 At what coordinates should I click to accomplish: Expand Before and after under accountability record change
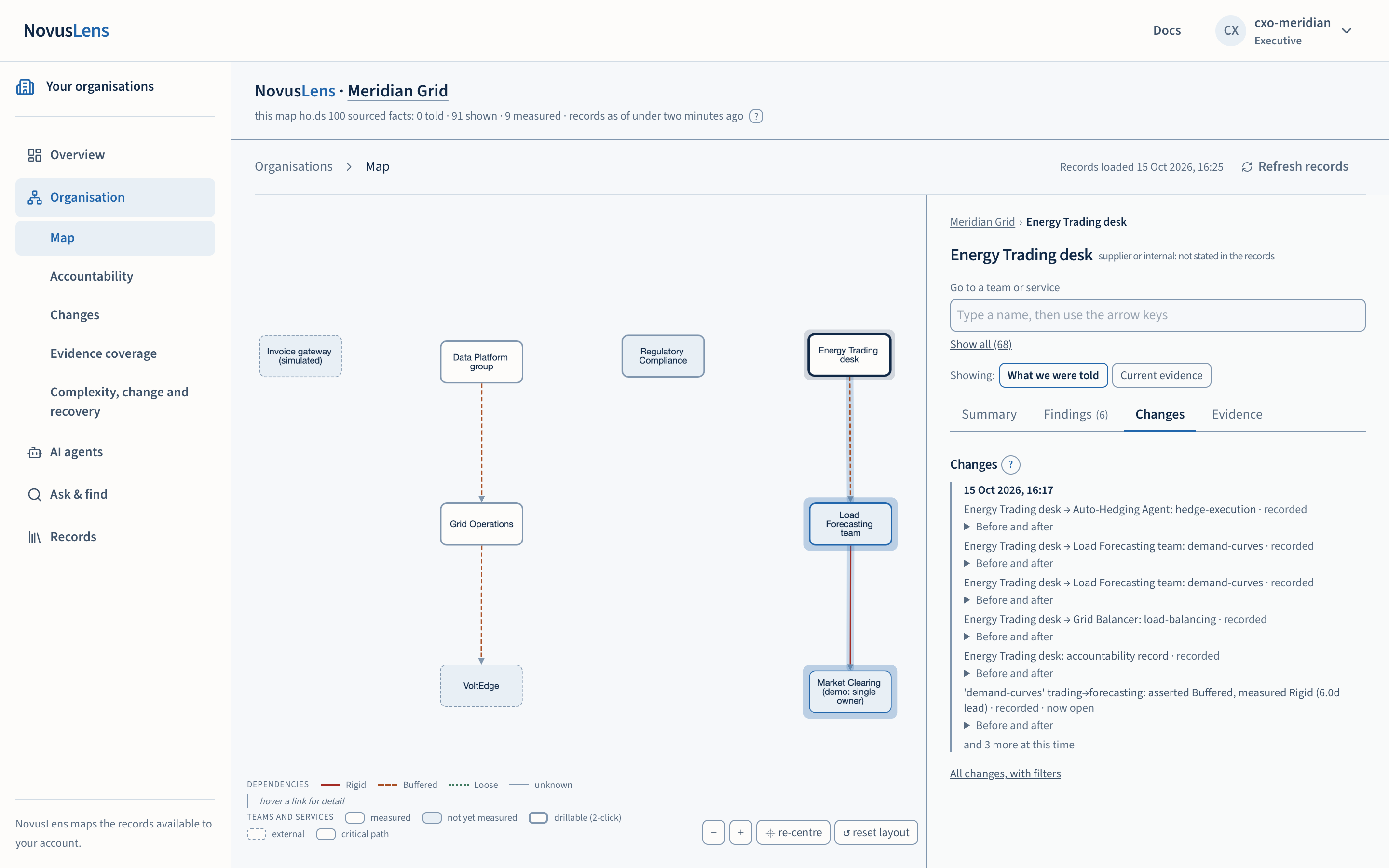pos(1008,673)
